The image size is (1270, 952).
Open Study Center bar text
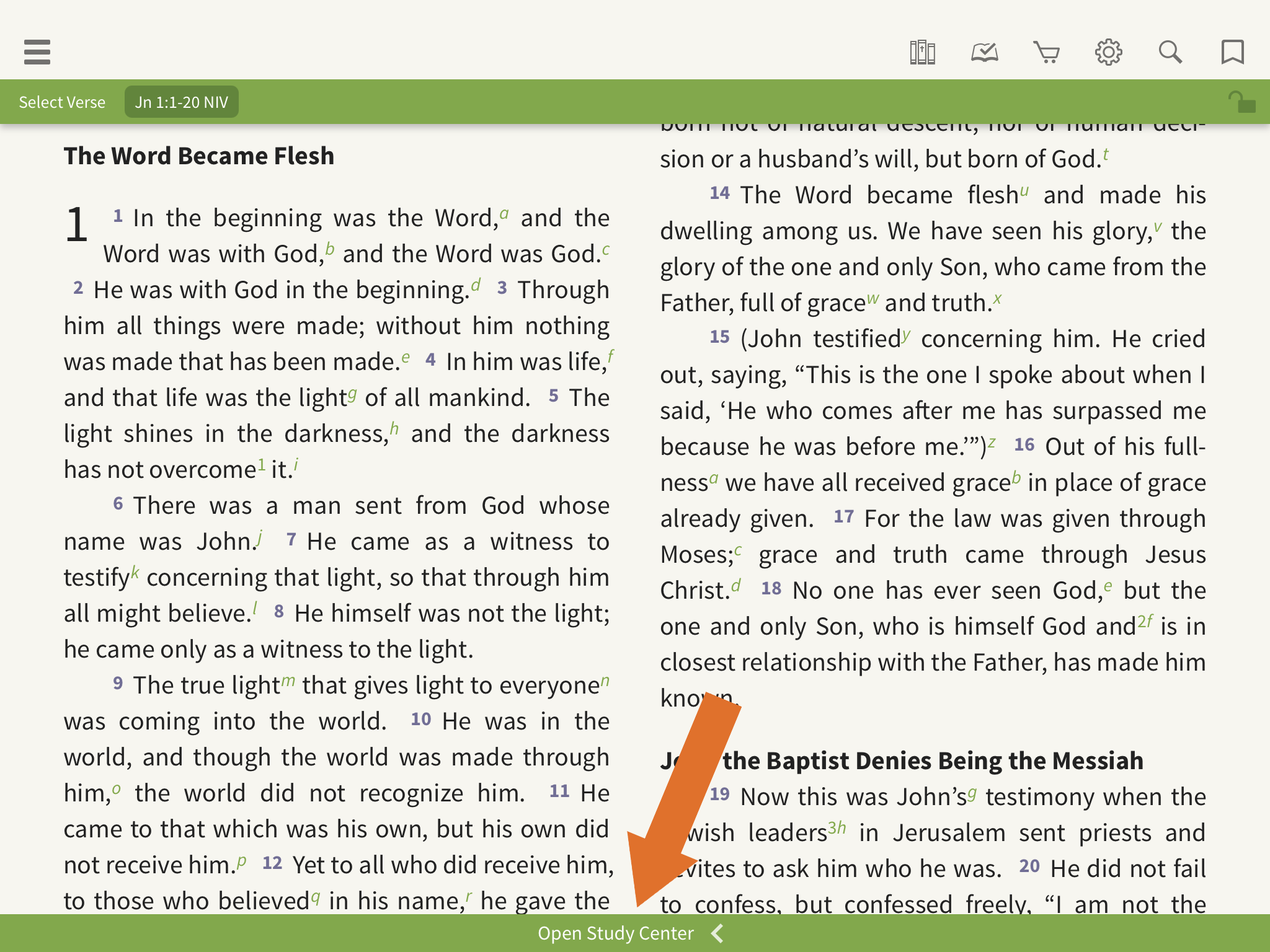(615, 933)
